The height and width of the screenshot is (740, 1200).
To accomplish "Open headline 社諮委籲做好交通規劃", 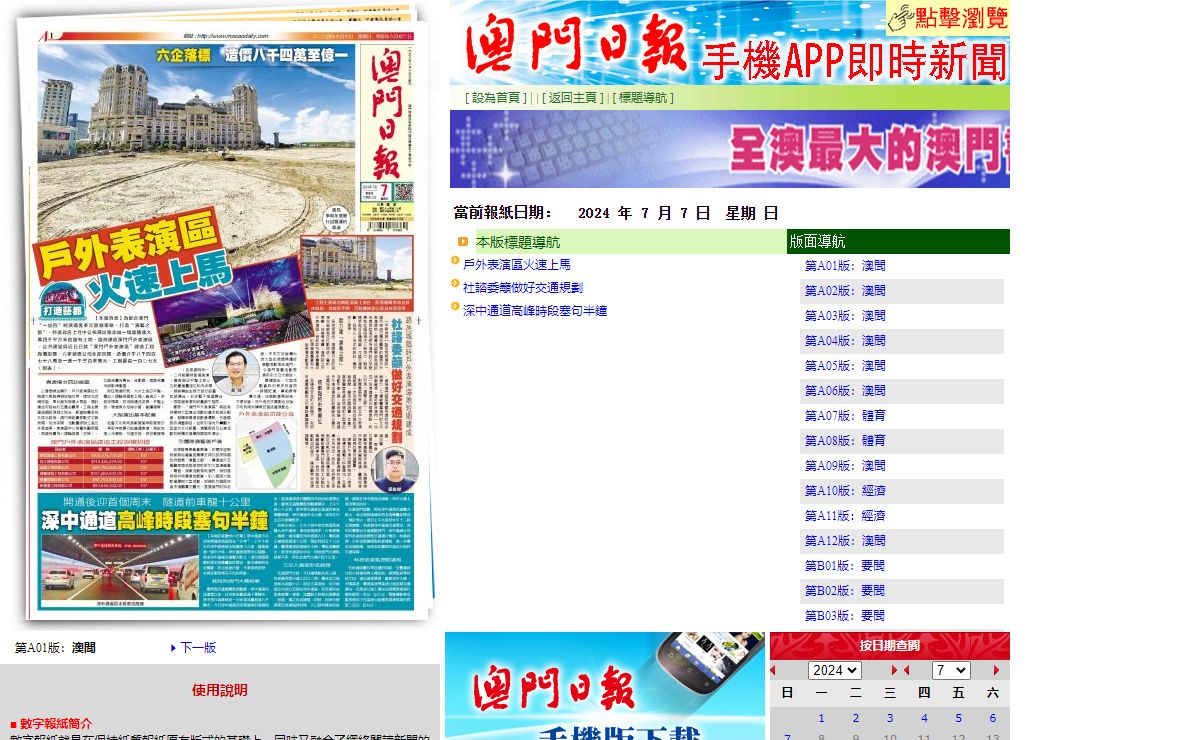I will tap(523, 288).
